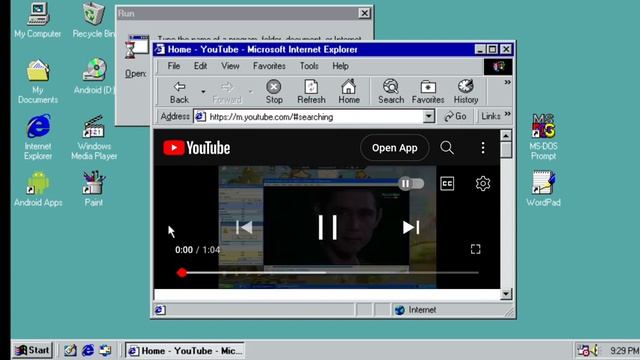
Task: Toggle the autoplay switch
Action: click(x=411, y=184)
